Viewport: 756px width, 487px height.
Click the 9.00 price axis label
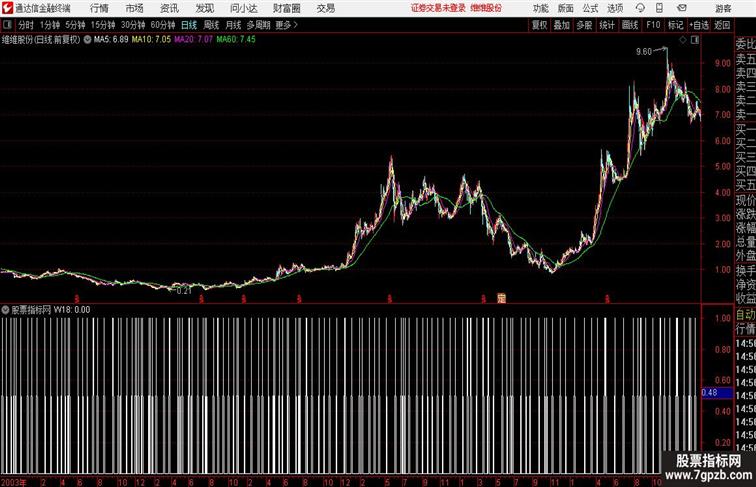point(723,63)
